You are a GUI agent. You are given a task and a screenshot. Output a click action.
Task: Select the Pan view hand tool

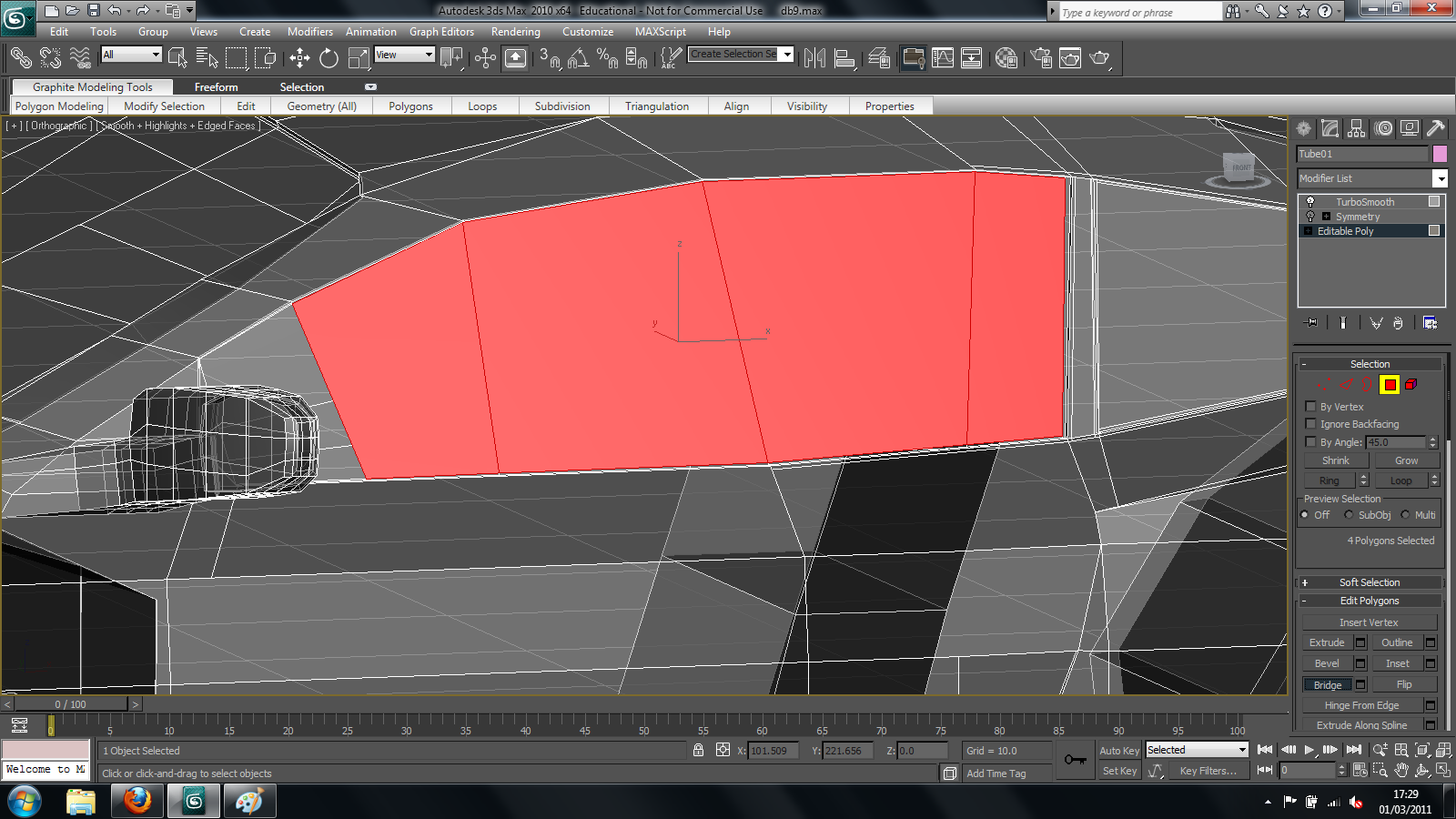(1402, 770)
